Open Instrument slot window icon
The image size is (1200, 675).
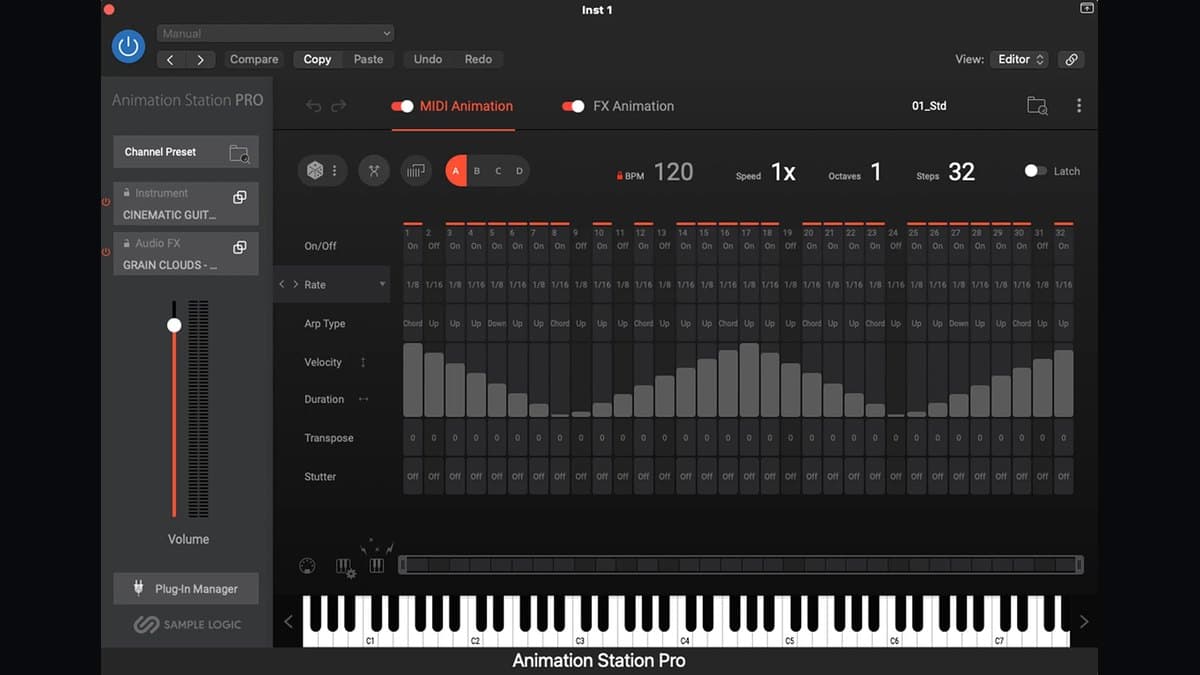[240, 197]
